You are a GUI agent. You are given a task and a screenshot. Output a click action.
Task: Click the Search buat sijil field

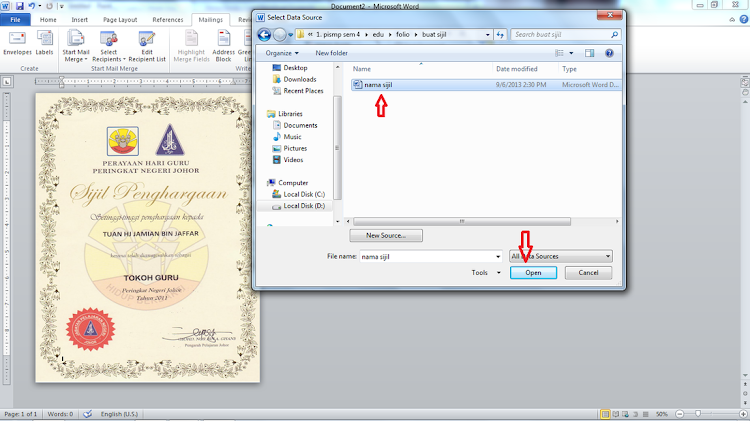point(566,34)
